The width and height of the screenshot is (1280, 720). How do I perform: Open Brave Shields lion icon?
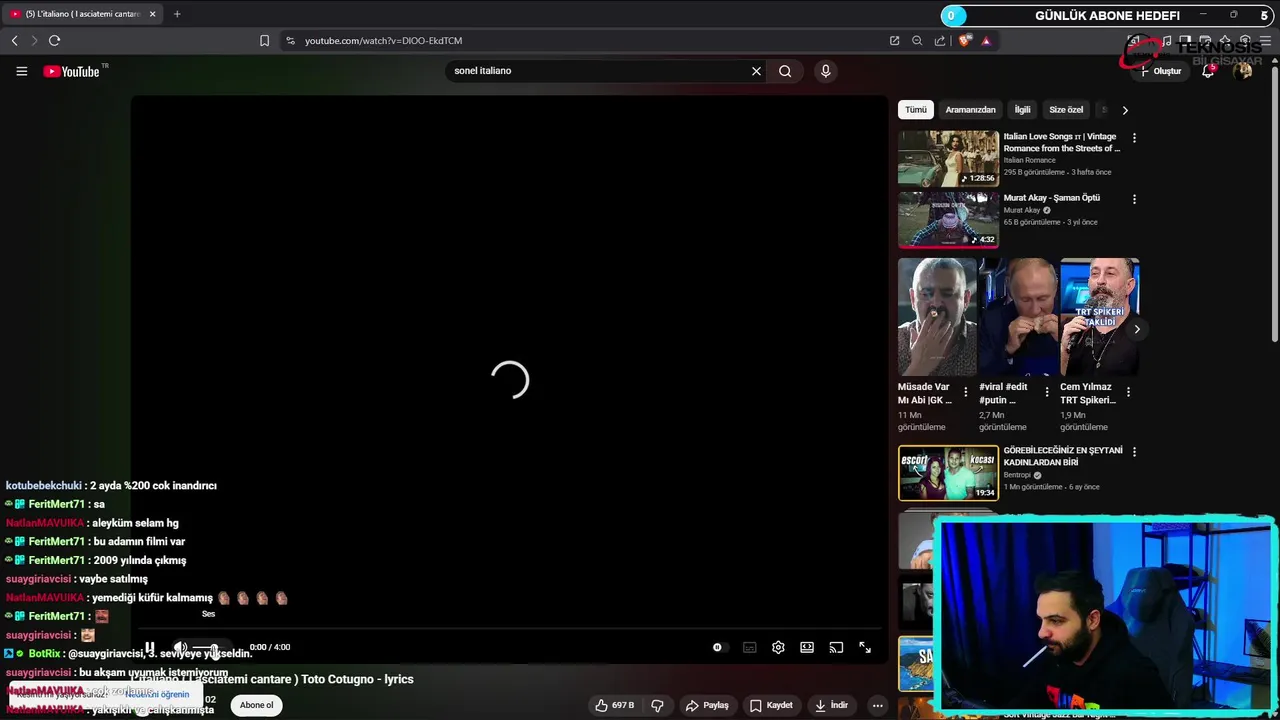coord(964,41)
